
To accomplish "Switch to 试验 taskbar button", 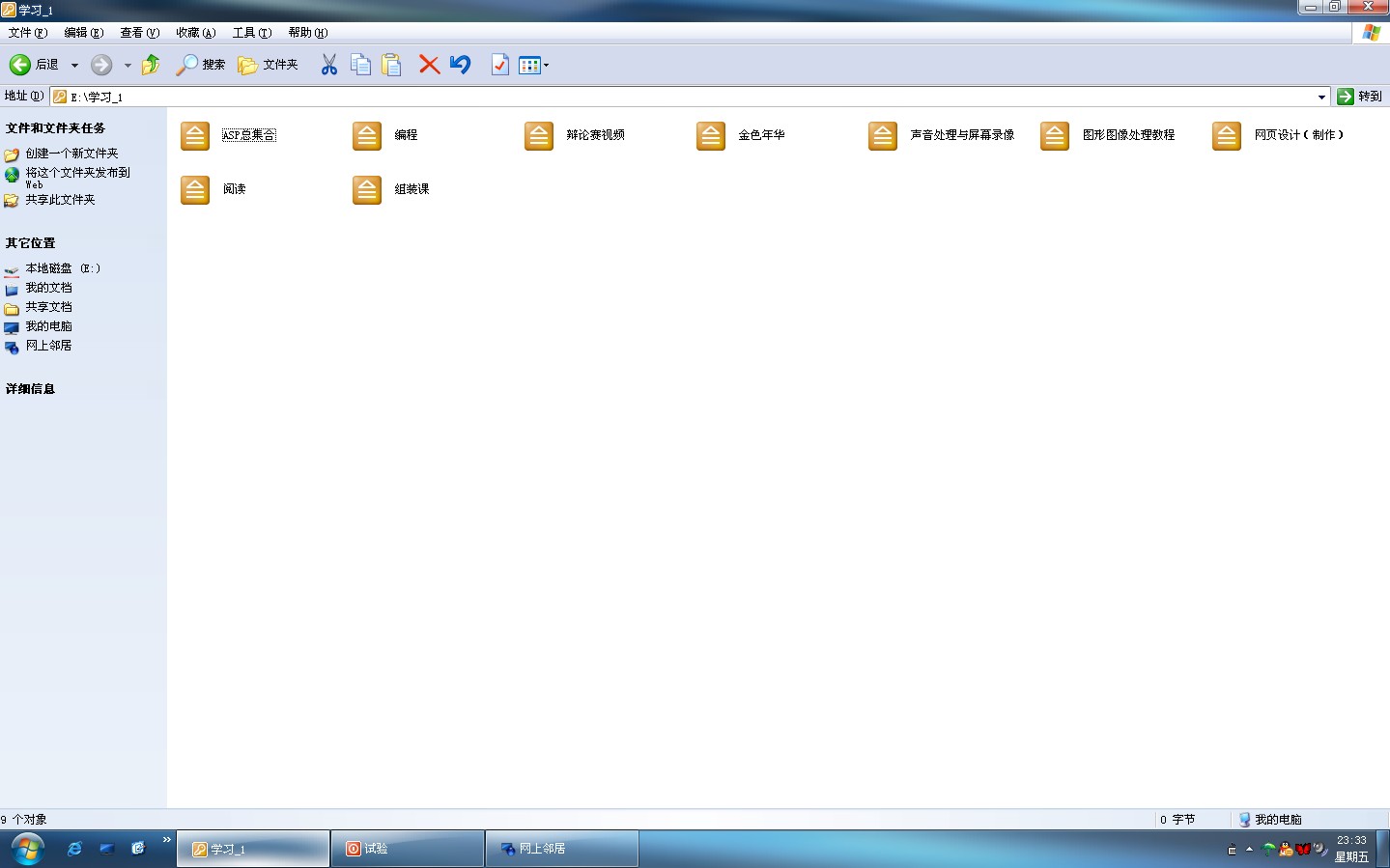I will [408, 849].
